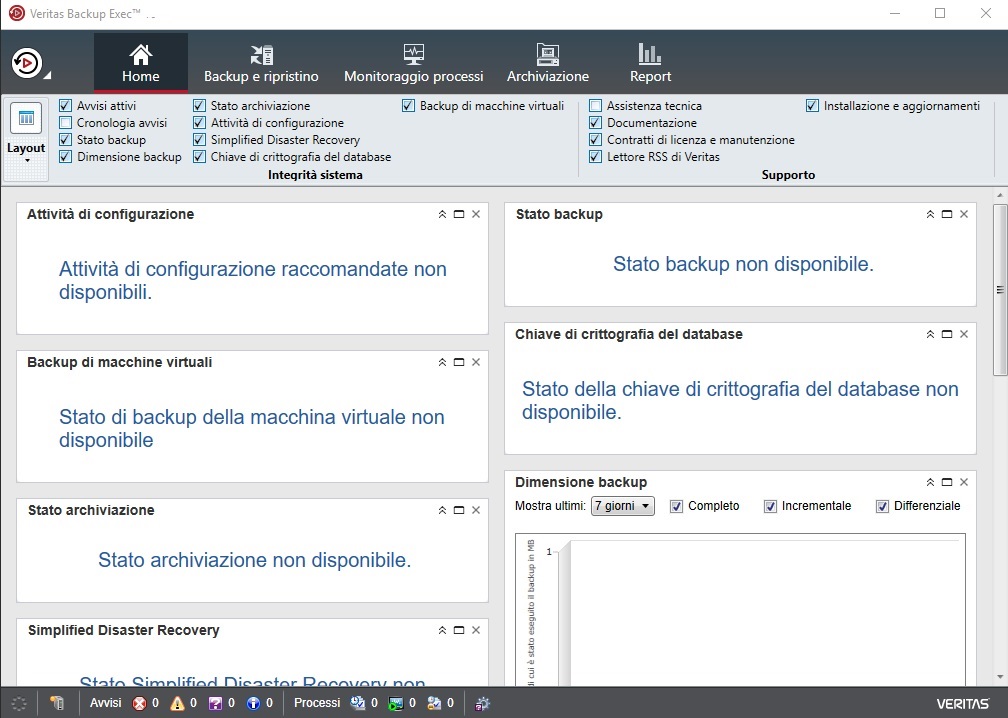Maximize the Stato archiviazione panel
This screenshot has height=718, width=1008.
pos(459,510)
